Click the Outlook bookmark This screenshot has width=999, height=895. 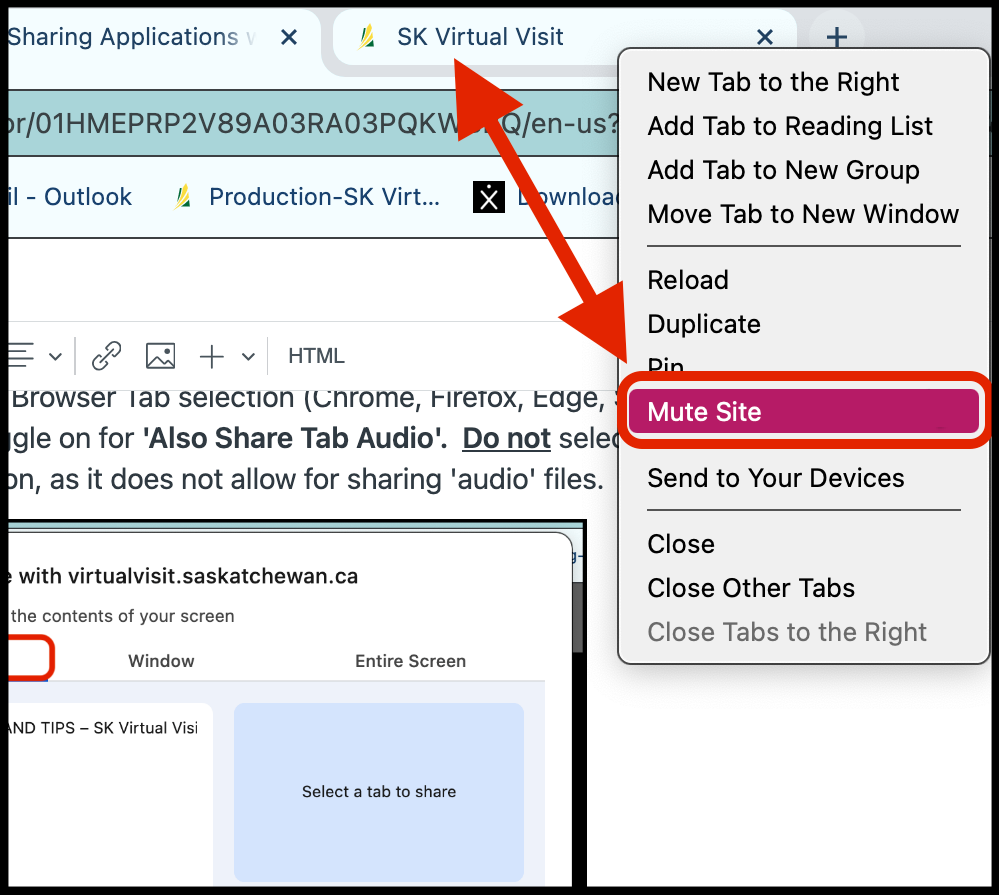pyautogui.click(x=70, y=197)
